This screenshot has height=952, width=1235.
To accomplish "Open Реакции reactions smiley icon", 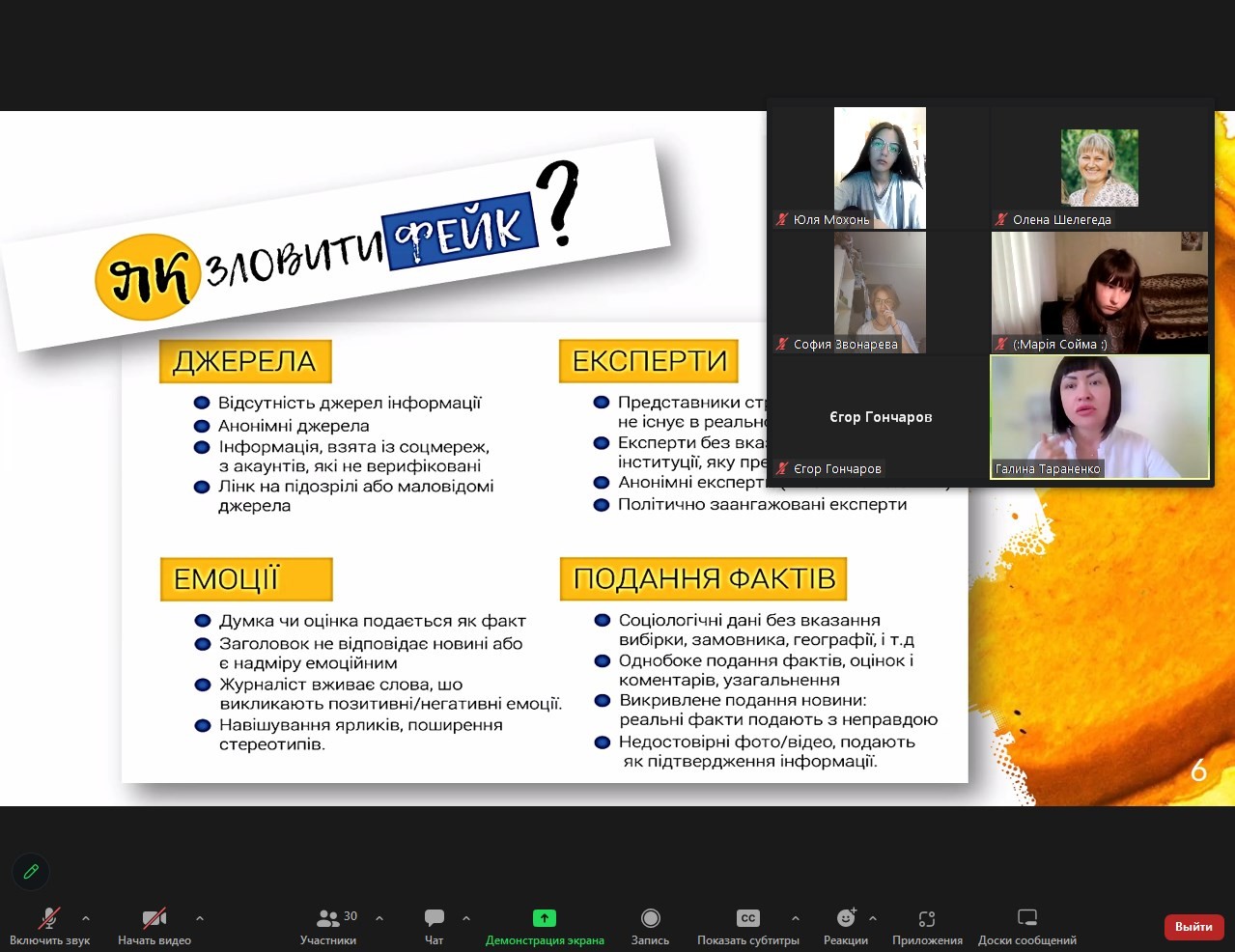I will click(846, 918).
